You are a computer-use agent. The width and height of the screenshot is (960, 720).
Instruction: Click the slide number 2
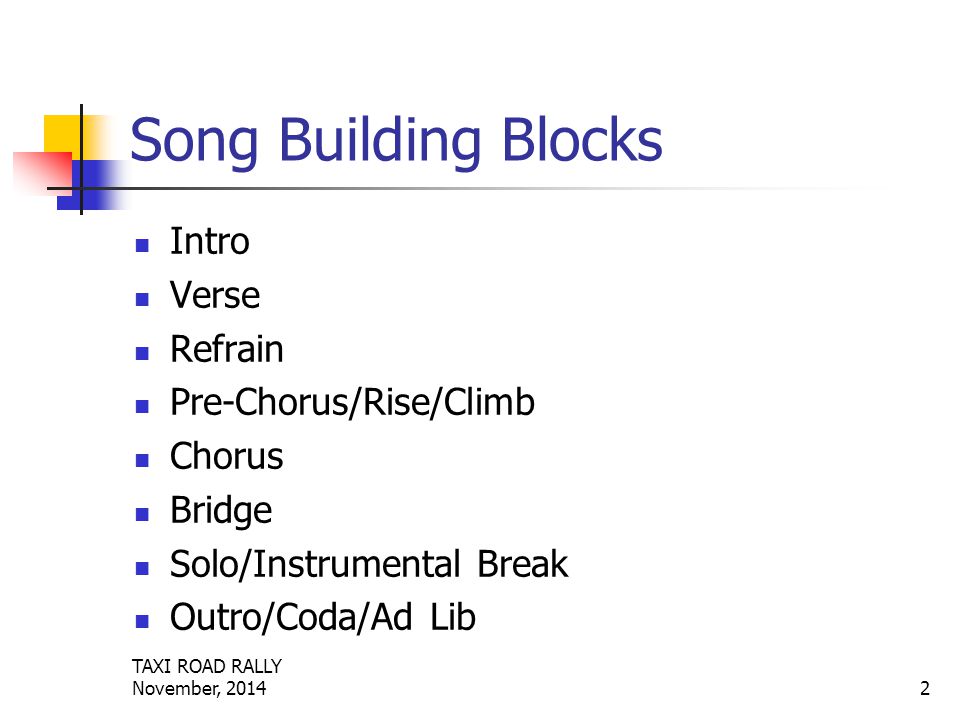click(924, 688)
